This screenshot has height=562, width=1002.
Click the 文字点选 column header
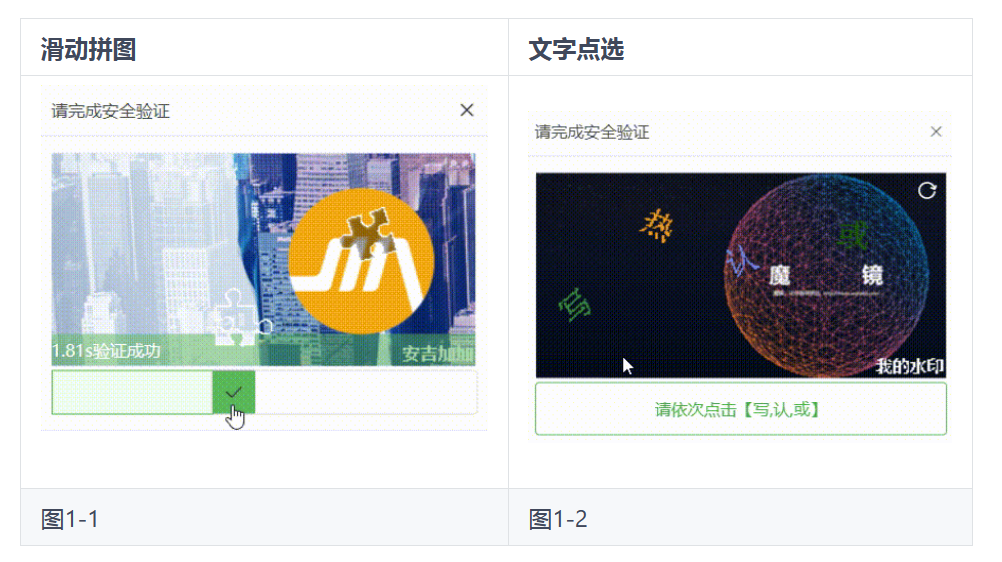(576, 49)
